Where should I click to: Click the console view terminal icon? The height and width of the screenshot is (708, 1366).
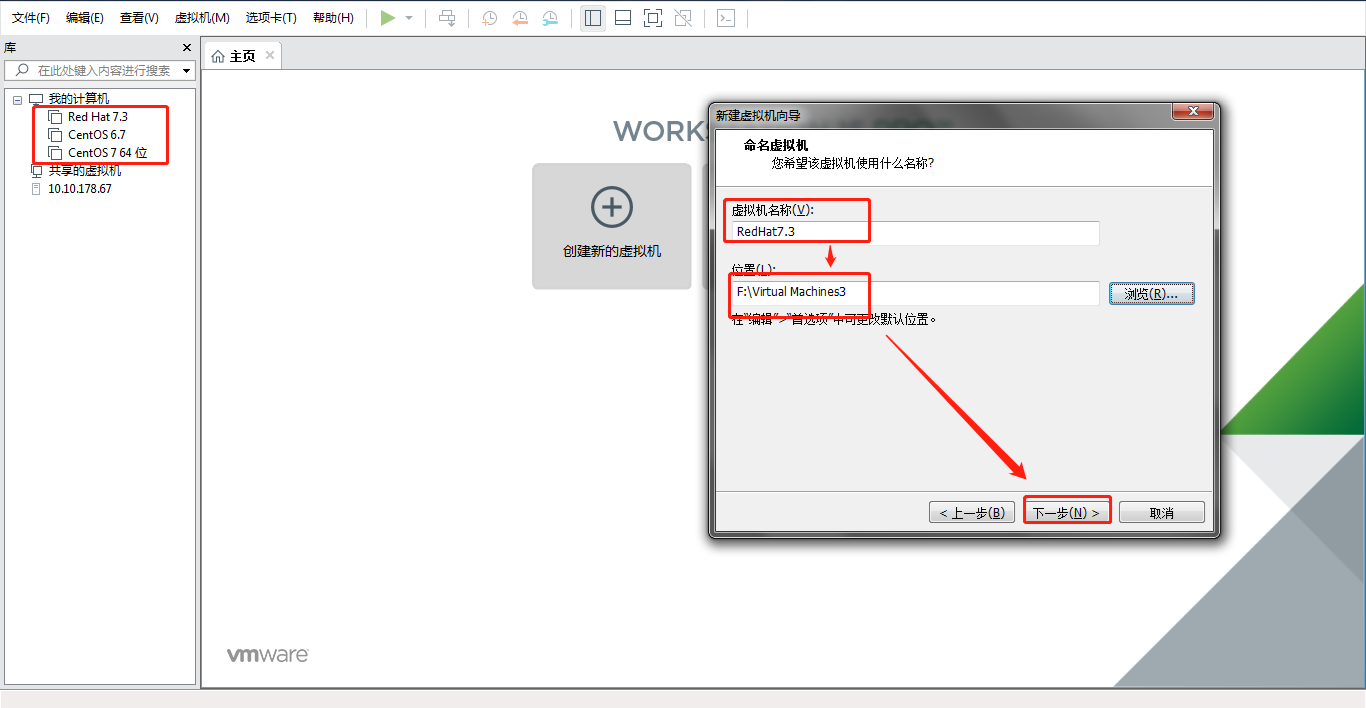726,18
